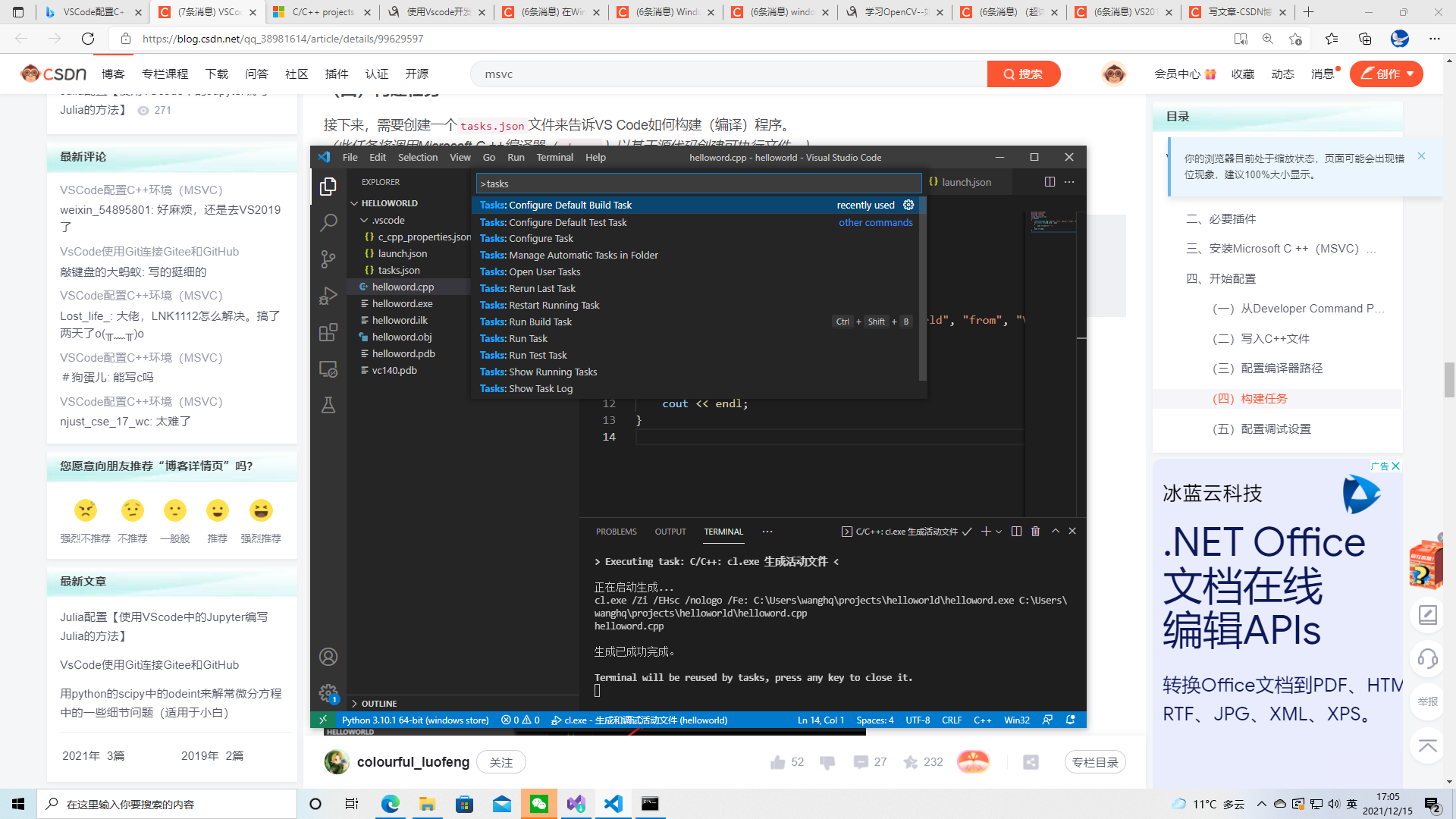Select the 推荐 smiling face rating
The height and width of the screenshot is (819, 1456).
tap(218, 510)
